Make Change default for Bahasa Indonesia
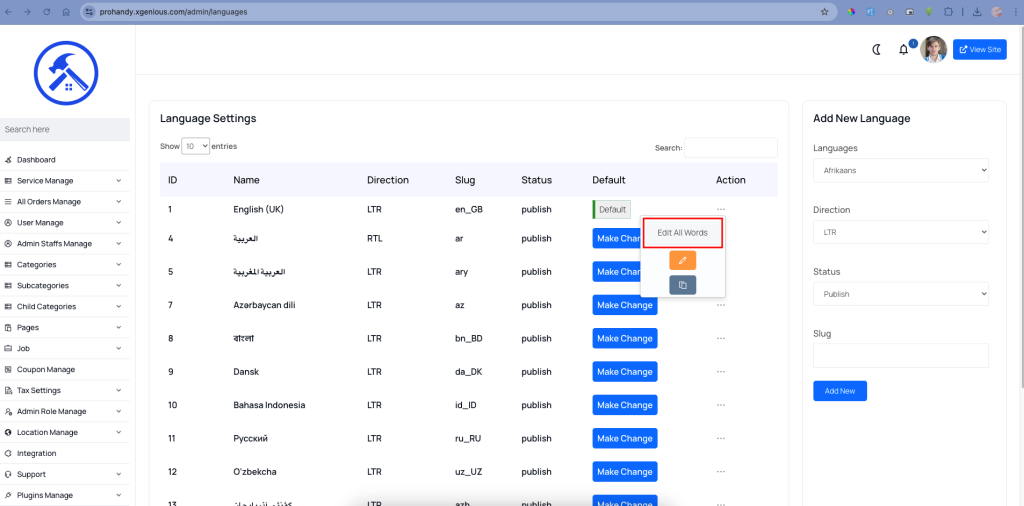Image resolution: width=1024 pixels, height=506 pixels. click(x=624, y=405)
